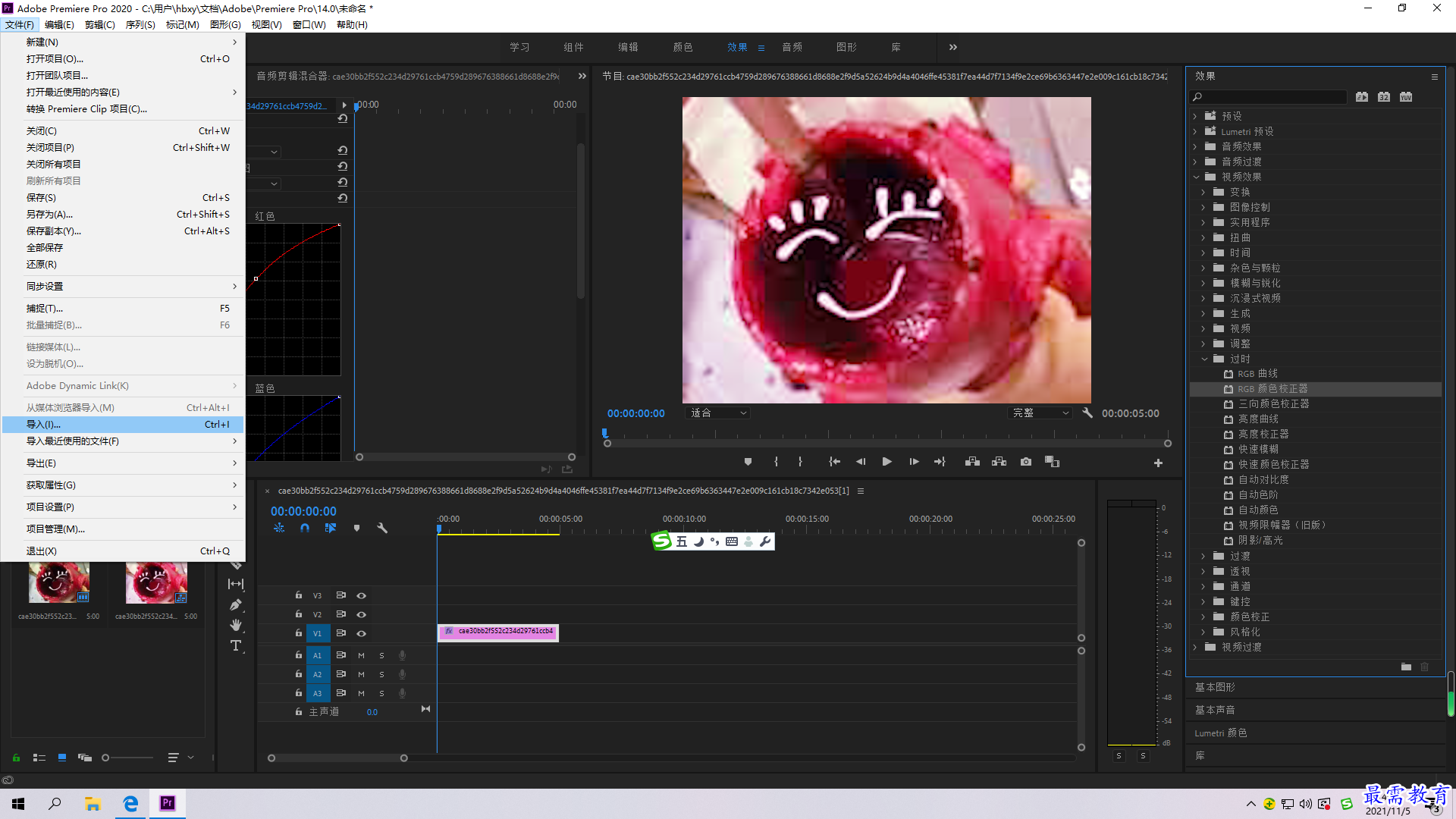Switch to 音频 workspace tab
Viewport: 1456px width, 819px height.
click(x=792, y=47)
